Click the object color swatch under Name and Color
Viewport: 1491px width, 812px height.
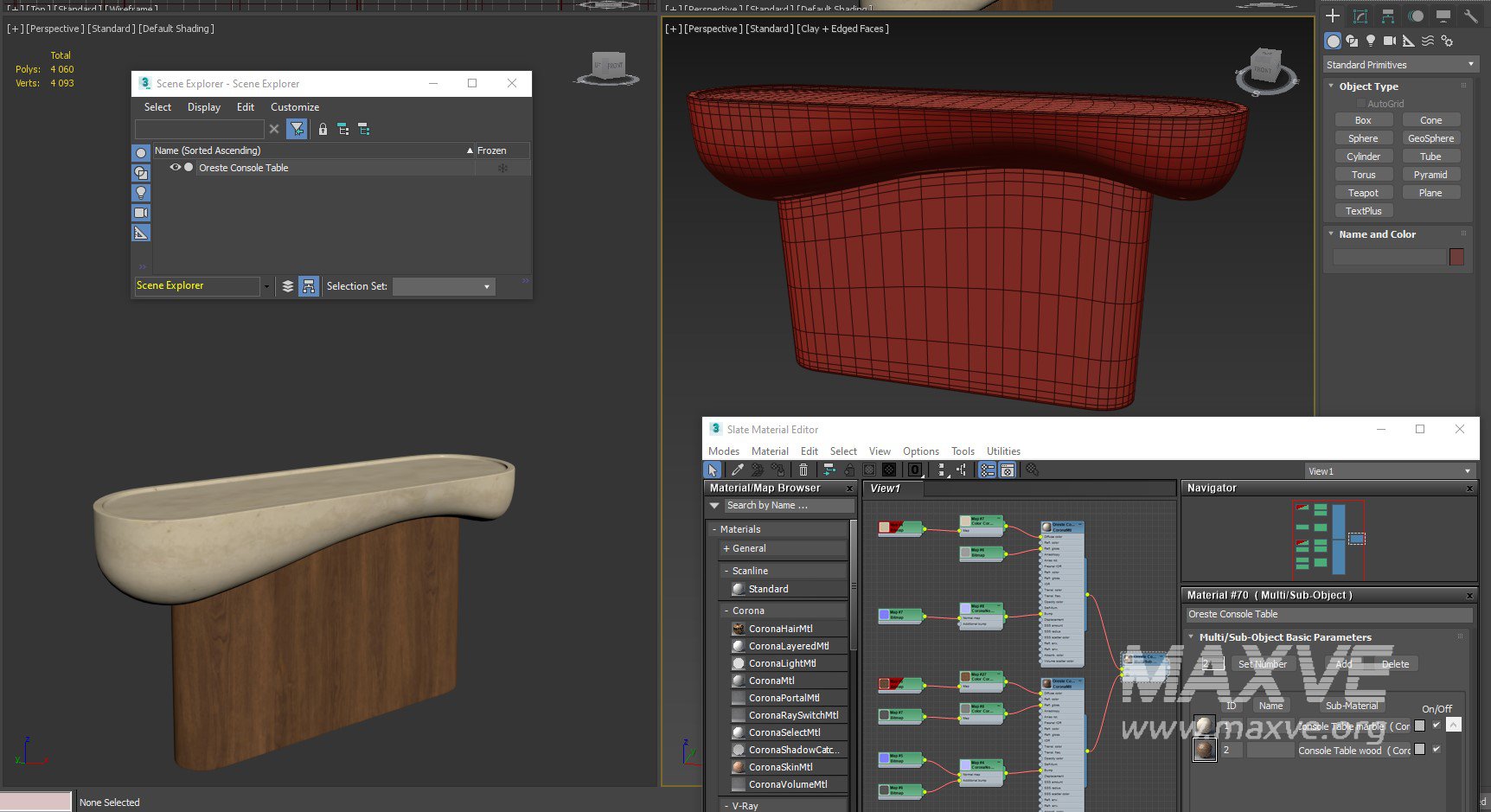coord(1456,257)
